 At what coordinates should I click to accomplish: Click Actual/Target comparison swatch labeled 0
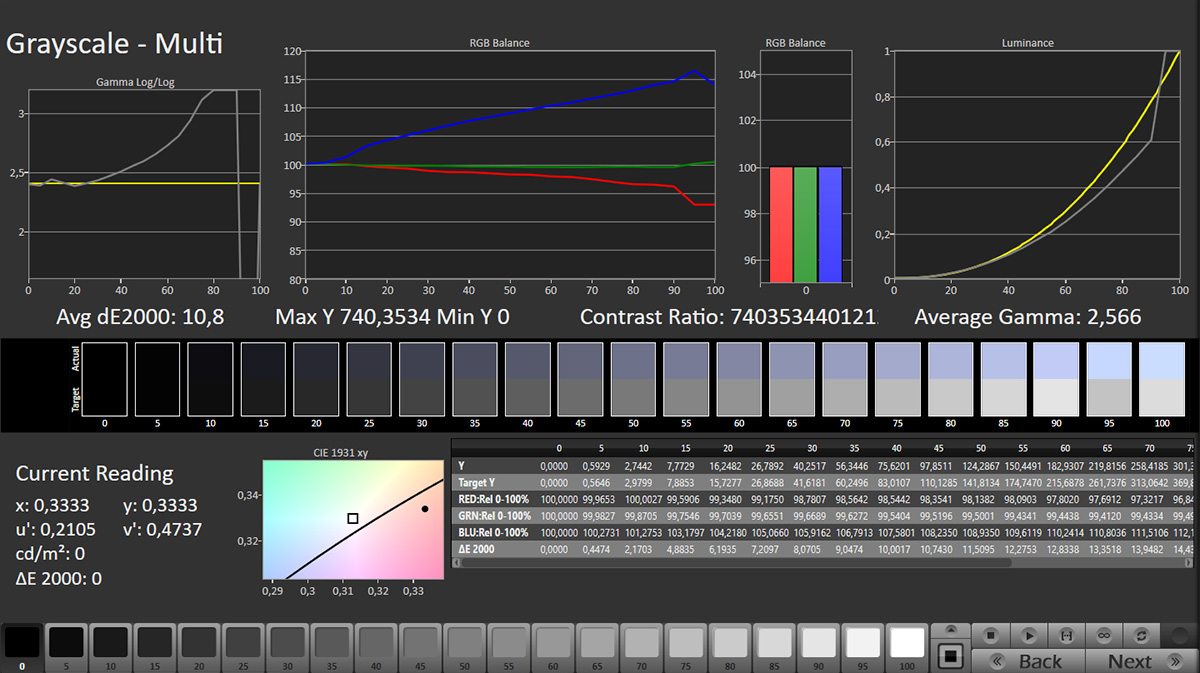105,379
